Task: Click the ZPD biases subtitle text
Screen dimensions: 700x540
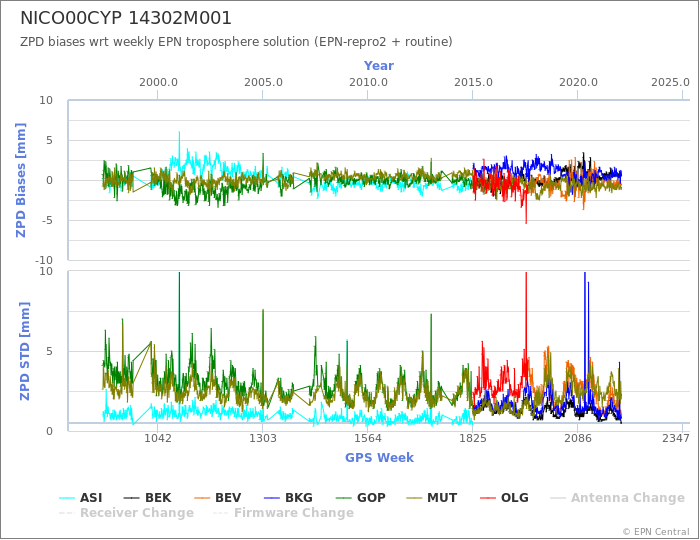Action: coord(236,42)
